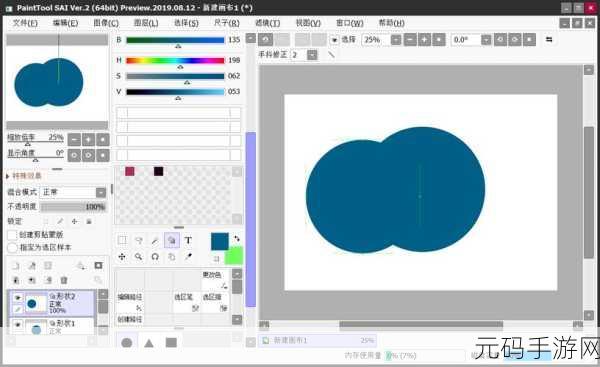Choose the circle shape preset
This screenshot has width=600, height=367.
127,343
